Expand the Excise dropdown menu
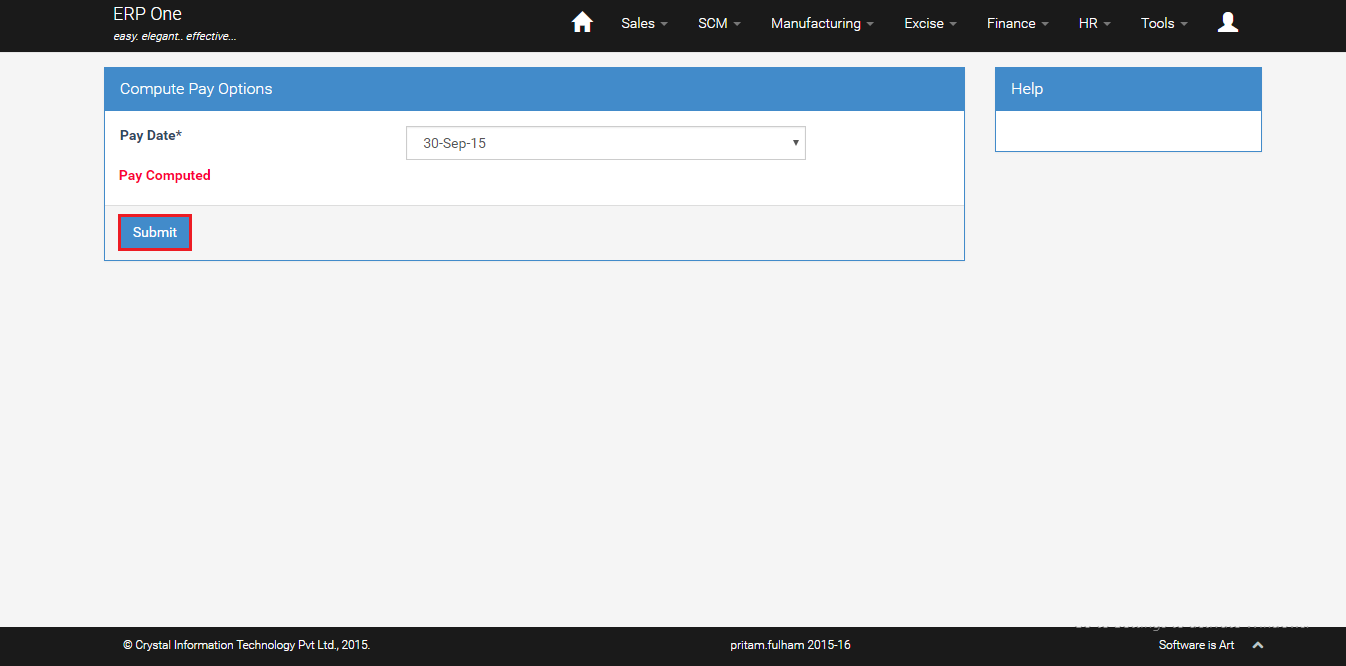The image size is (1346, 666). (930, 23)
